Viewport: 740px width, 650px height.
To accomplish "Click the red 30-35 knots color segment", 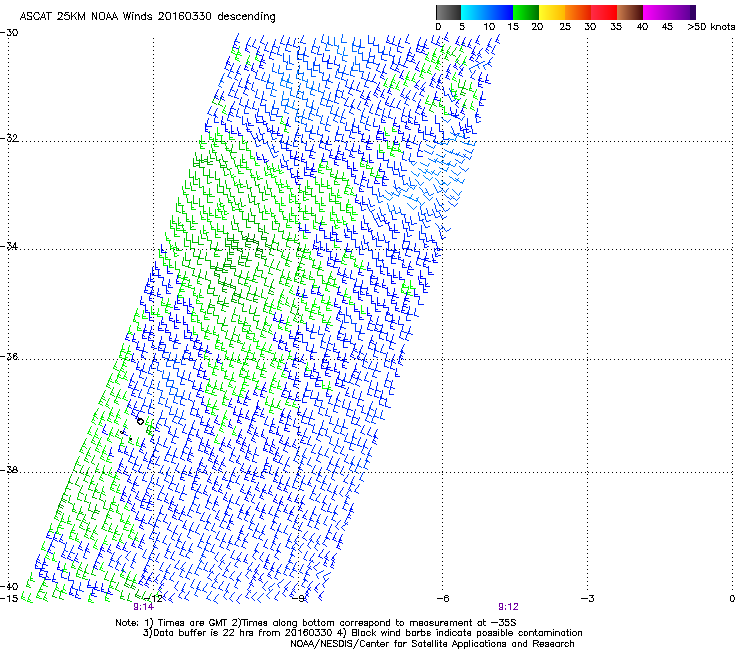I will (604, 12).
